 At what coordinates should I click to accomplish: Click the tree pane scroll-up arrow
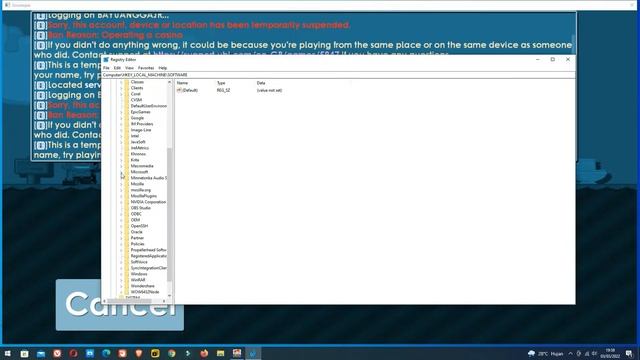point(169,82)
